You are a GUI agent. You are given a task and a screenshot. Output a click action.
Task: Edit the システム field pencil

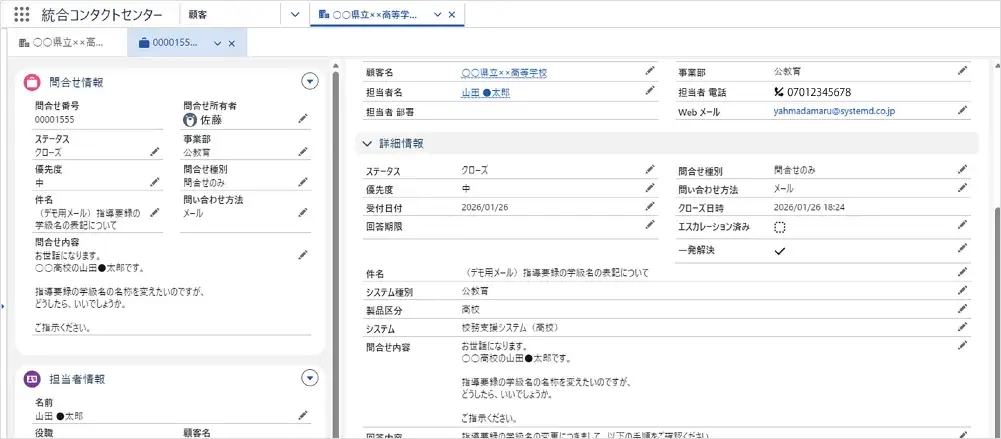click(x=963, y=327)
